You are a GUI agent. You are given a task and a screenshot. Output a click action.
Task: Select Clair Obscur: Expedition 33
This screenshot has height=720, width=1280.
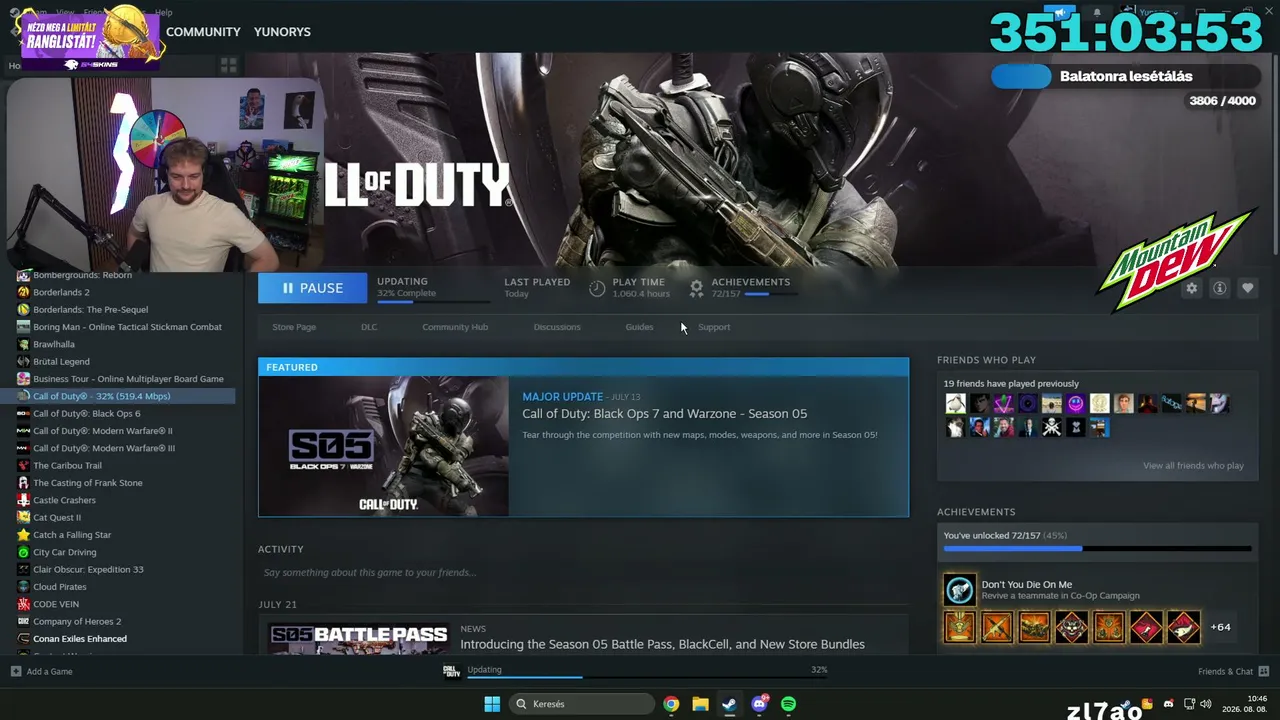click(x=88, y=570)
